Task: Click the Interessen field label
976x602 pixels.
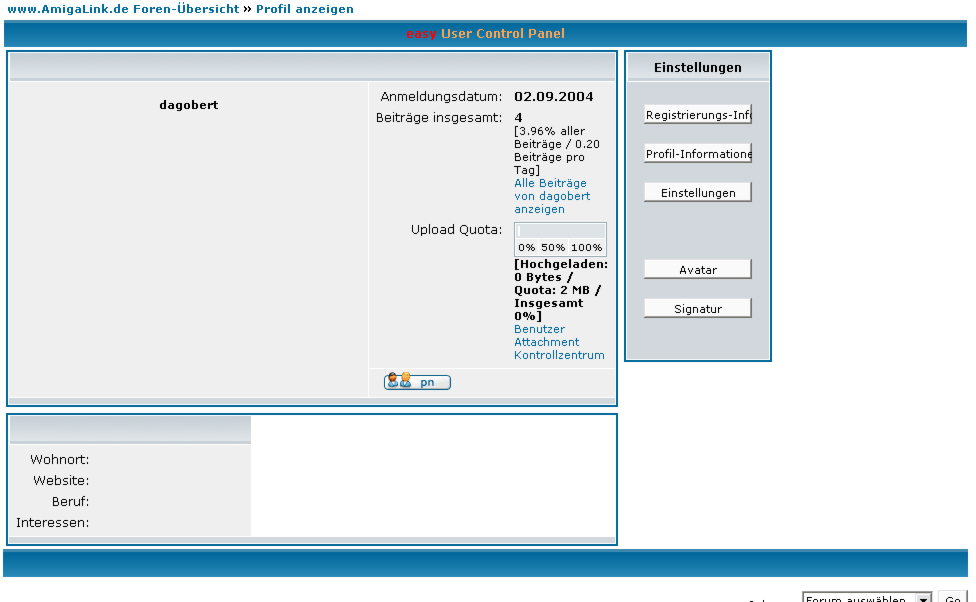Action: [53, 522]
